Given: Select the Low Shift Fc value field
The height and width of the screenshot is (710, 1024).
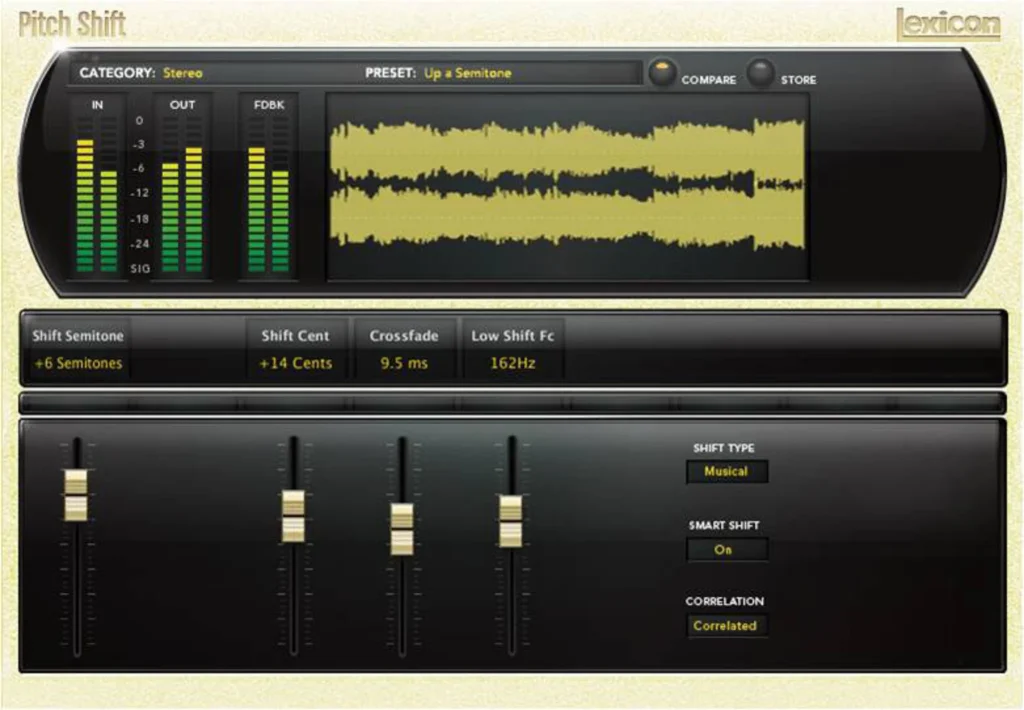Looking at the screenshot, I should (513, 363).
